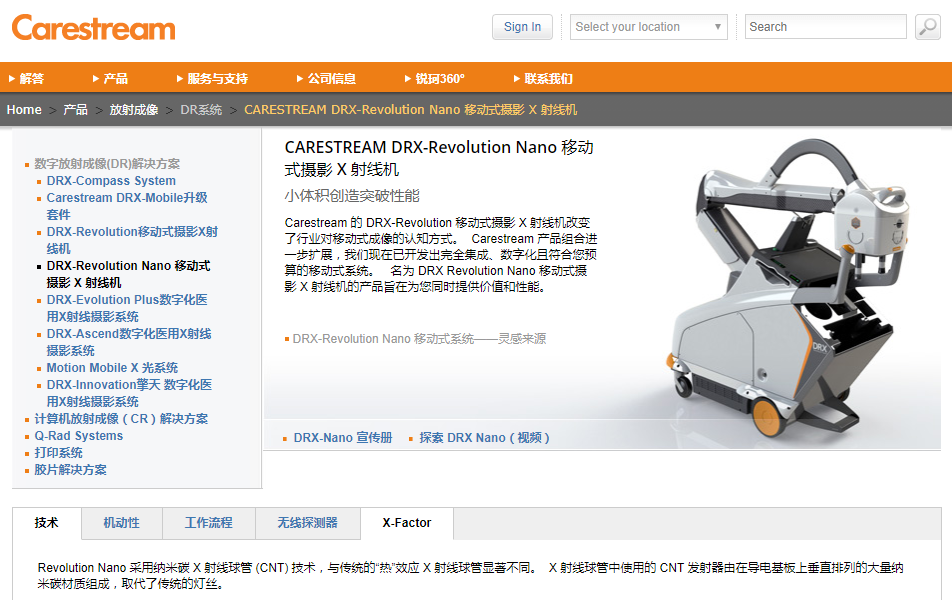Click the DR系统 breadcrumb link
Viewport: 952px width, 600px height.
[x=201, y=110]
